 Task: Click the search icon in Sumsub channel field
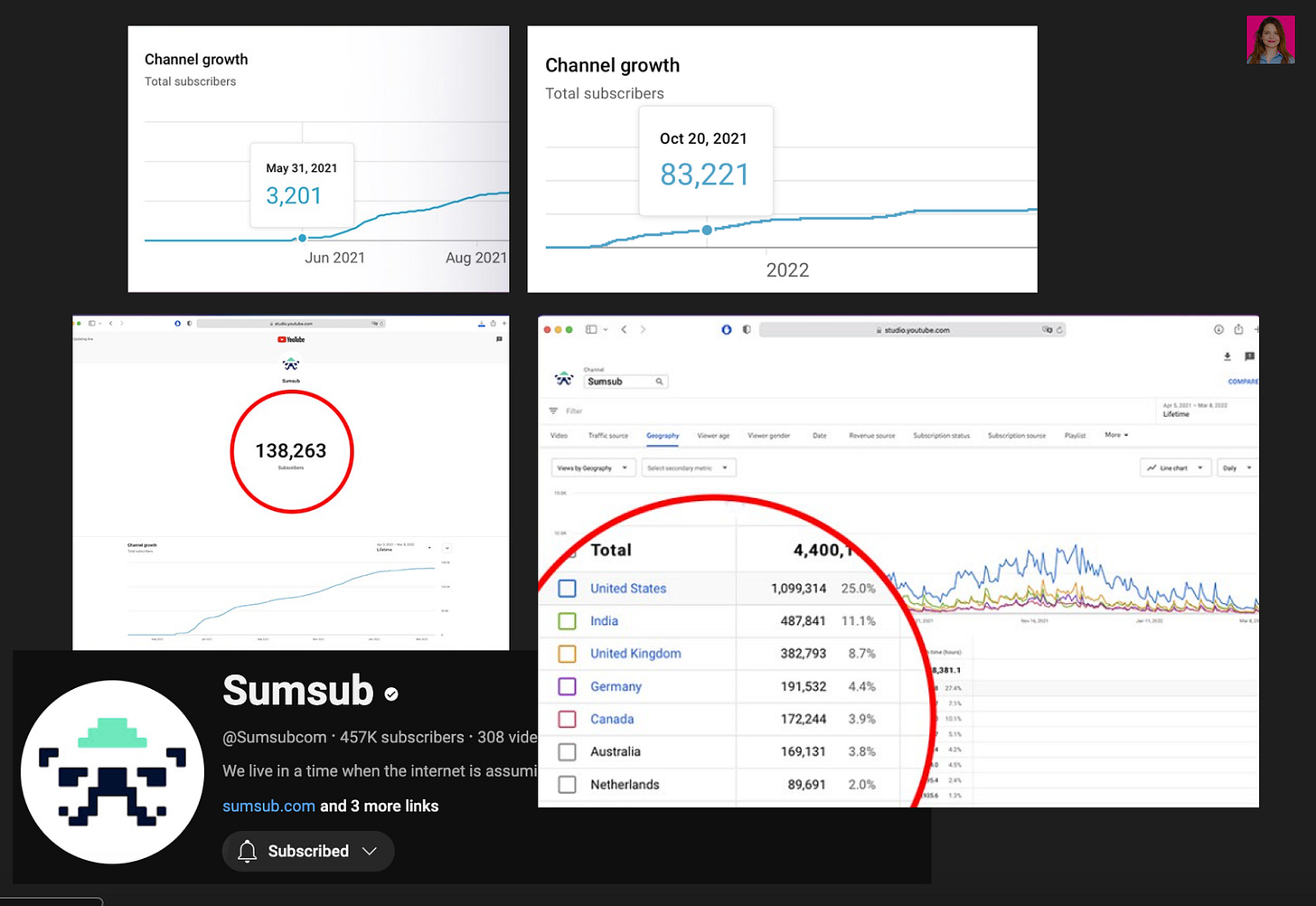pos(659,382)
